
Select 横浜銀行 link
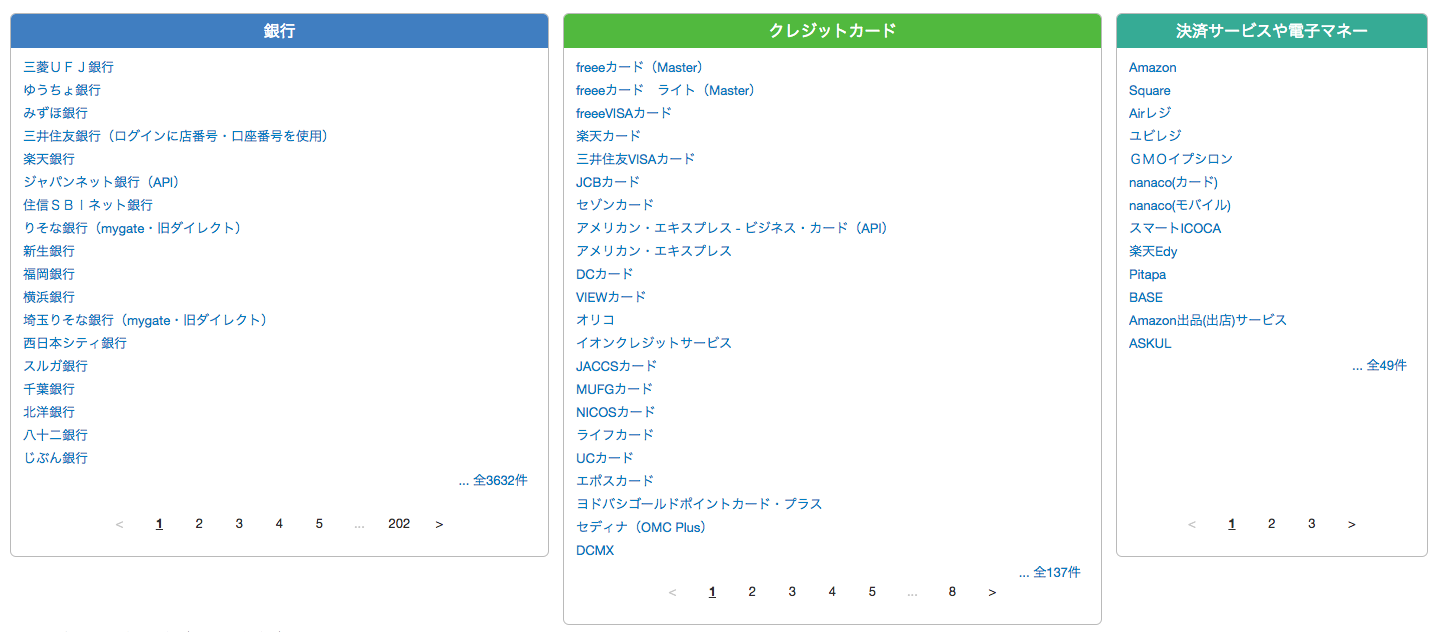pos(49,297)
